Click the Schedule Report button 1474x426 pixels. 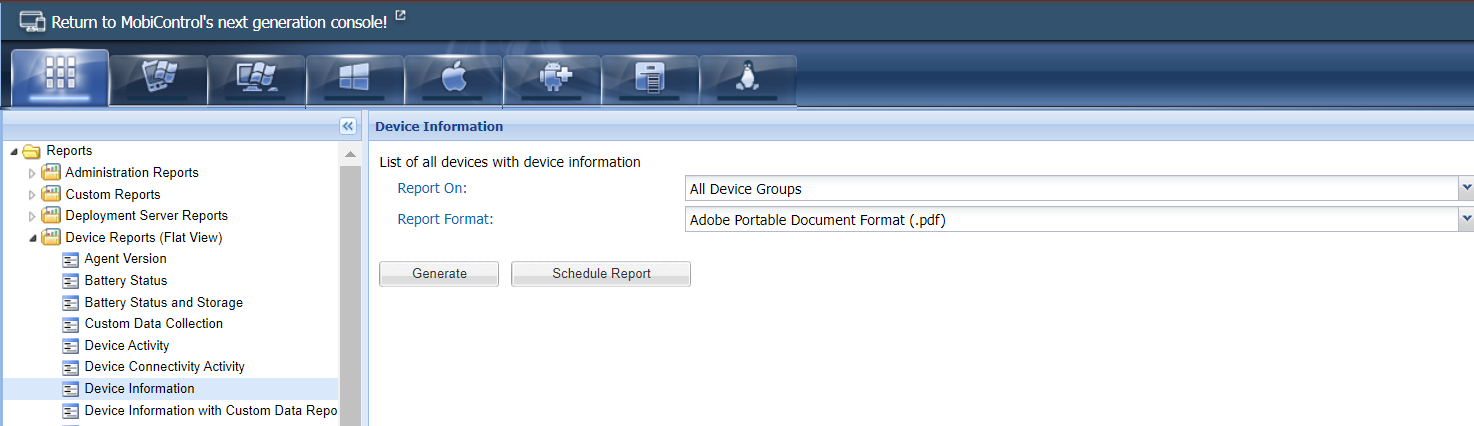pyautogui.click(x=601, y=274)
